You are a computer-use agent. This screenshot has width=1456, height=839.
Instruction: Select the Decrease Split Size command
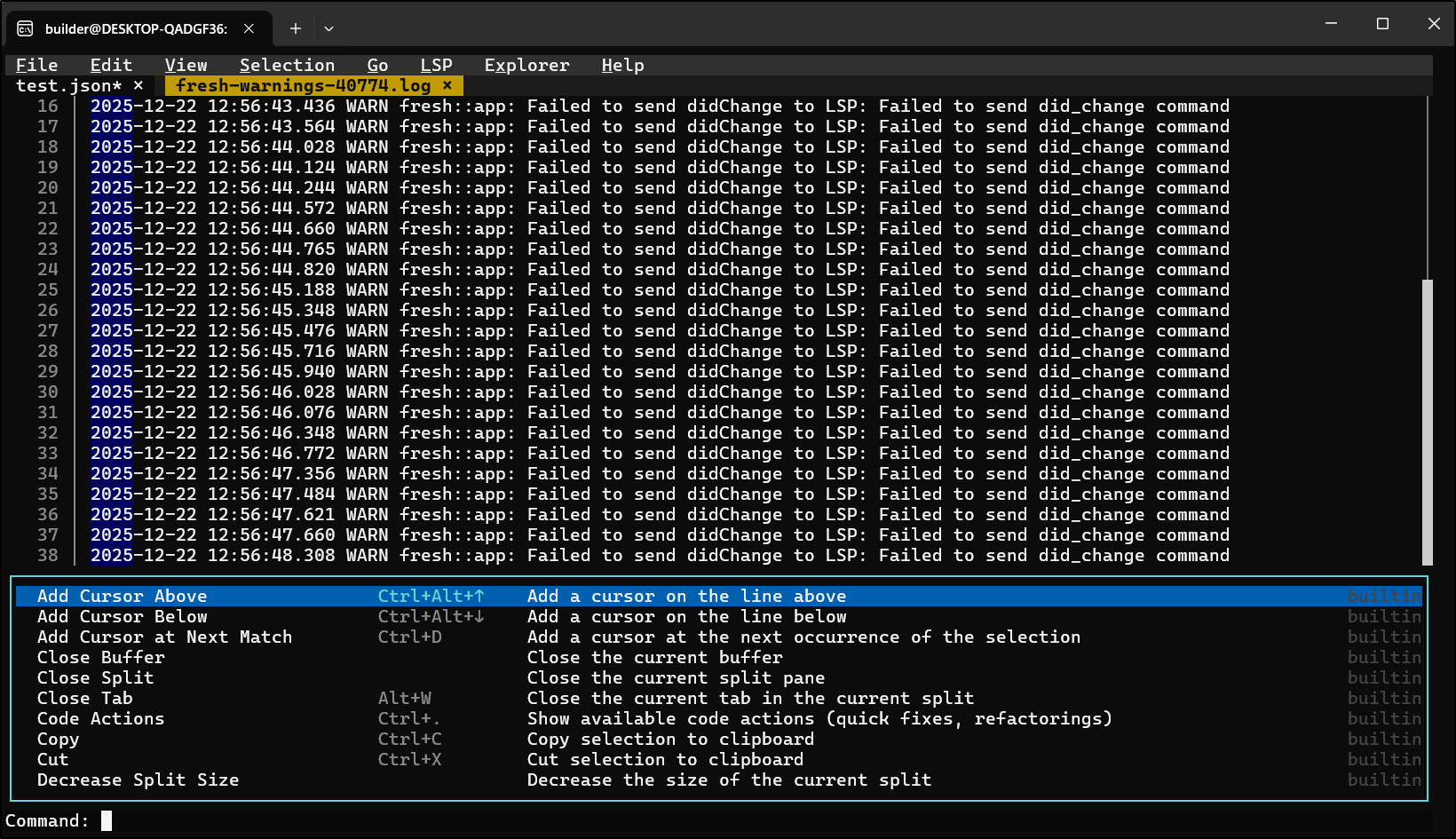coord(138,780)
